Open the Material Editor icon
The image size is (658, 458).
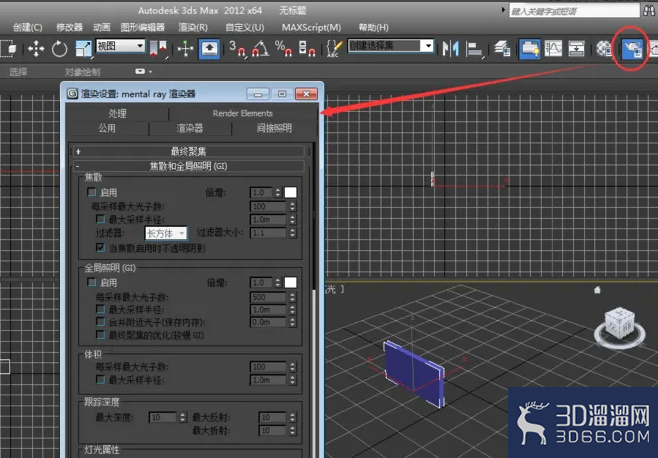603,49
